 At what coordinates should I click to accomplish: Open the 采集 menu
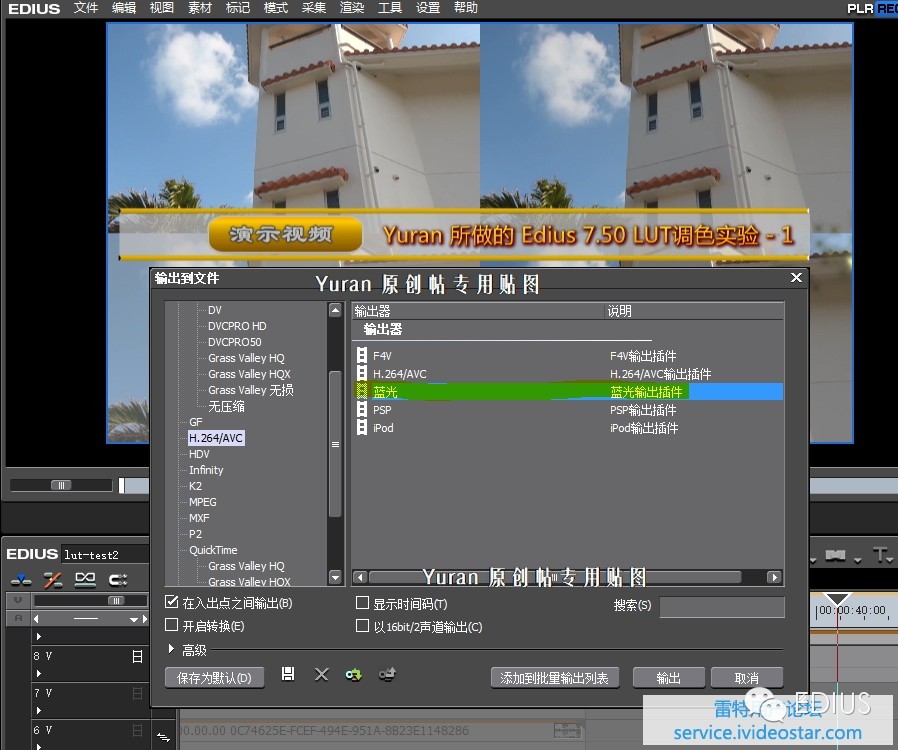point(314,8)
